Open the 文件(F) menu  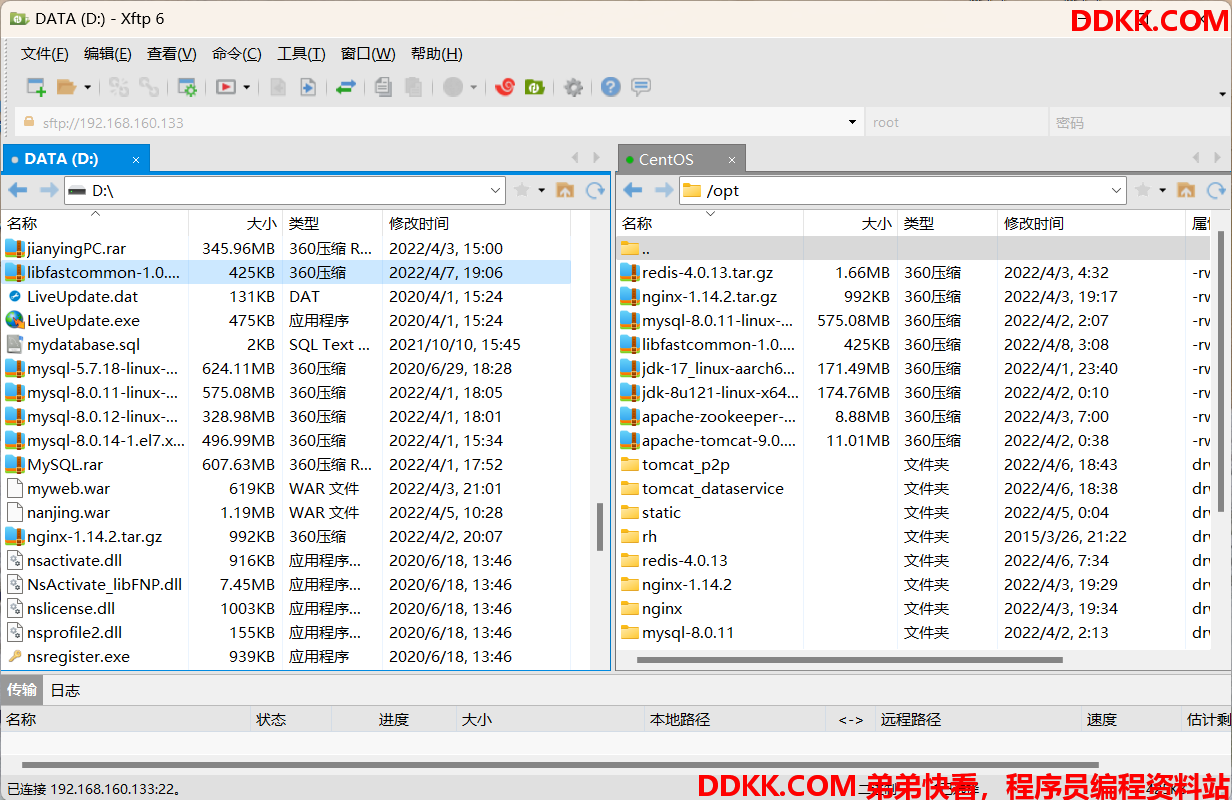(45, 54)
